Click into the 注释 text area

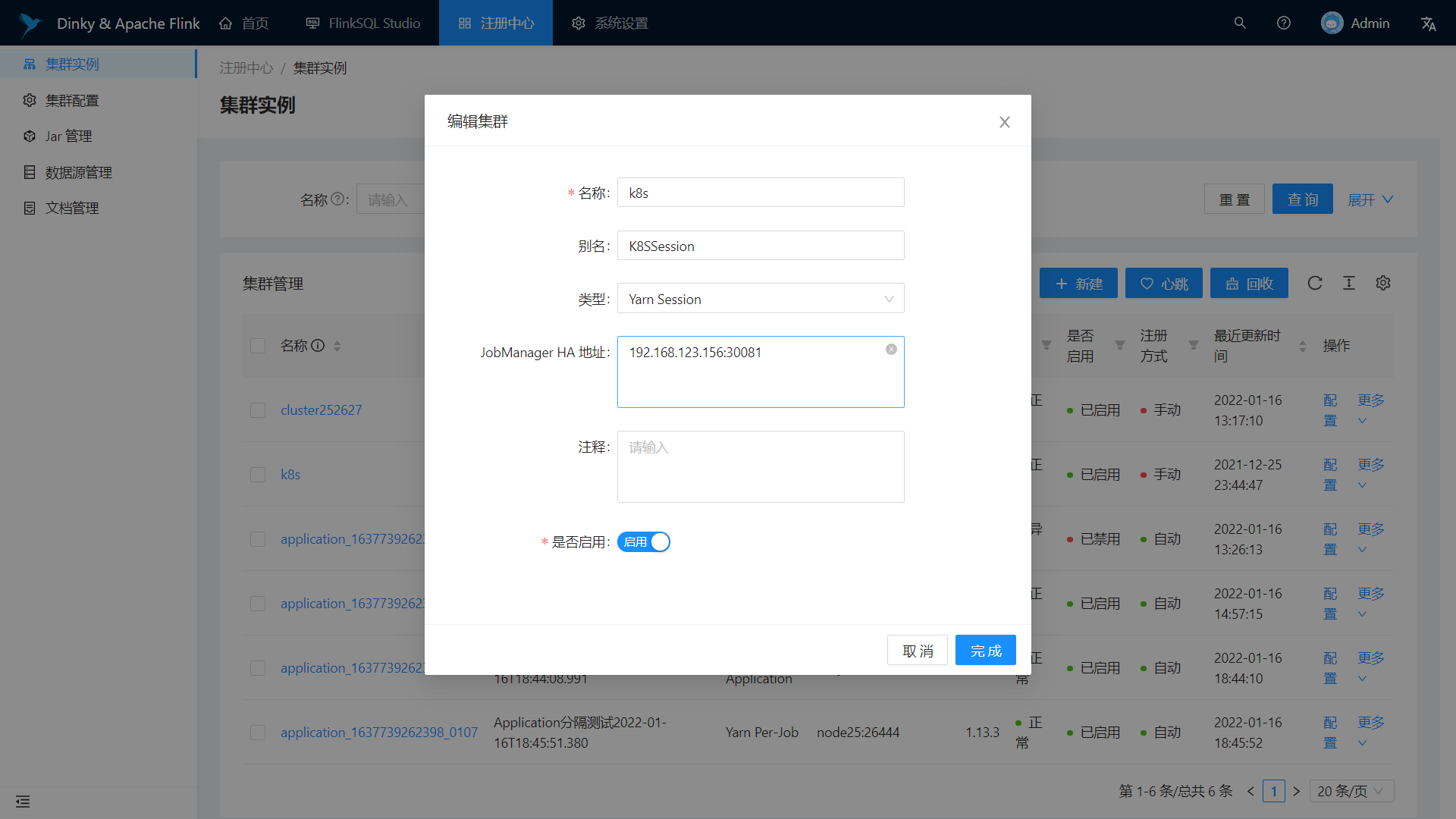761,466
